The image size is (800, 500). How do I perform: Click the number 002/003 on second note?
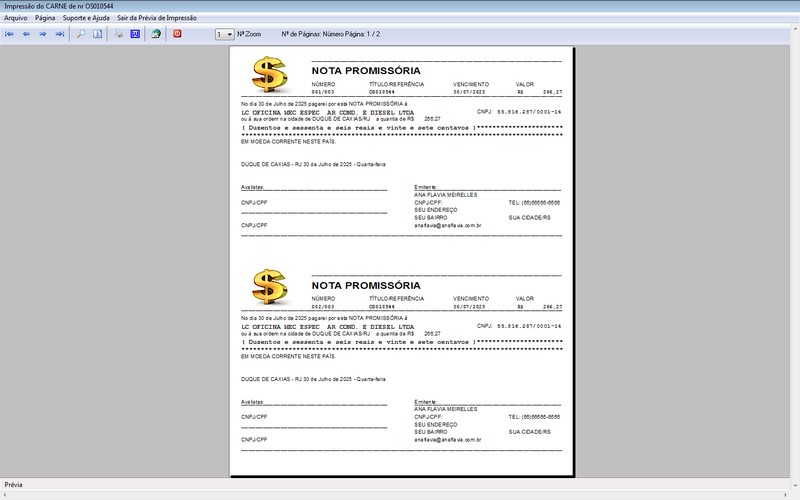pyautogui.click(x=322, y=307)
